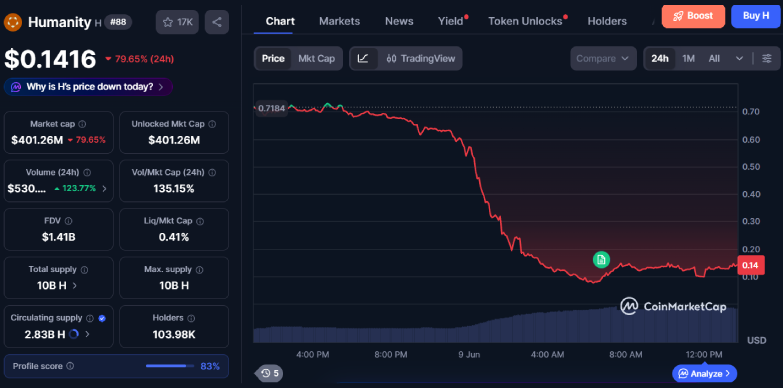Viewport: 783px width, 388px height.
Task: Click the info icon beside Circulating supply
Action: coord(90,318)
